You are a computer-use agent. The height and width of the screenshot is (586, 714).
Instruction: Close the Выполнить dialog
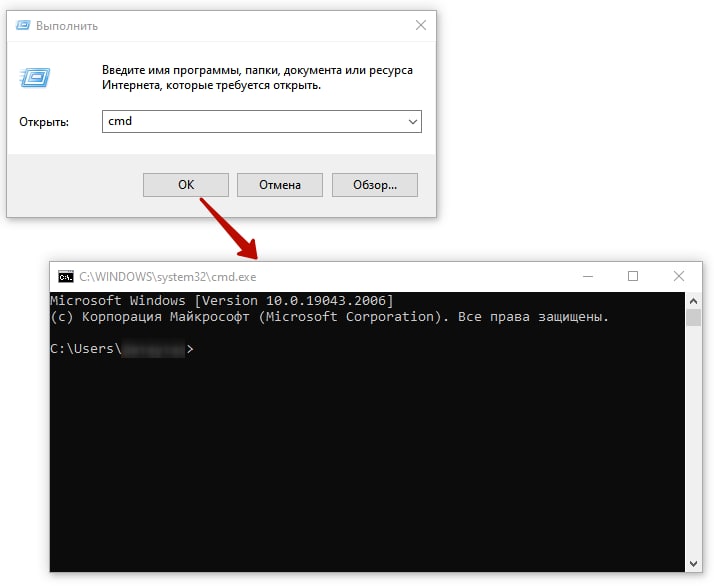(415, 25)
